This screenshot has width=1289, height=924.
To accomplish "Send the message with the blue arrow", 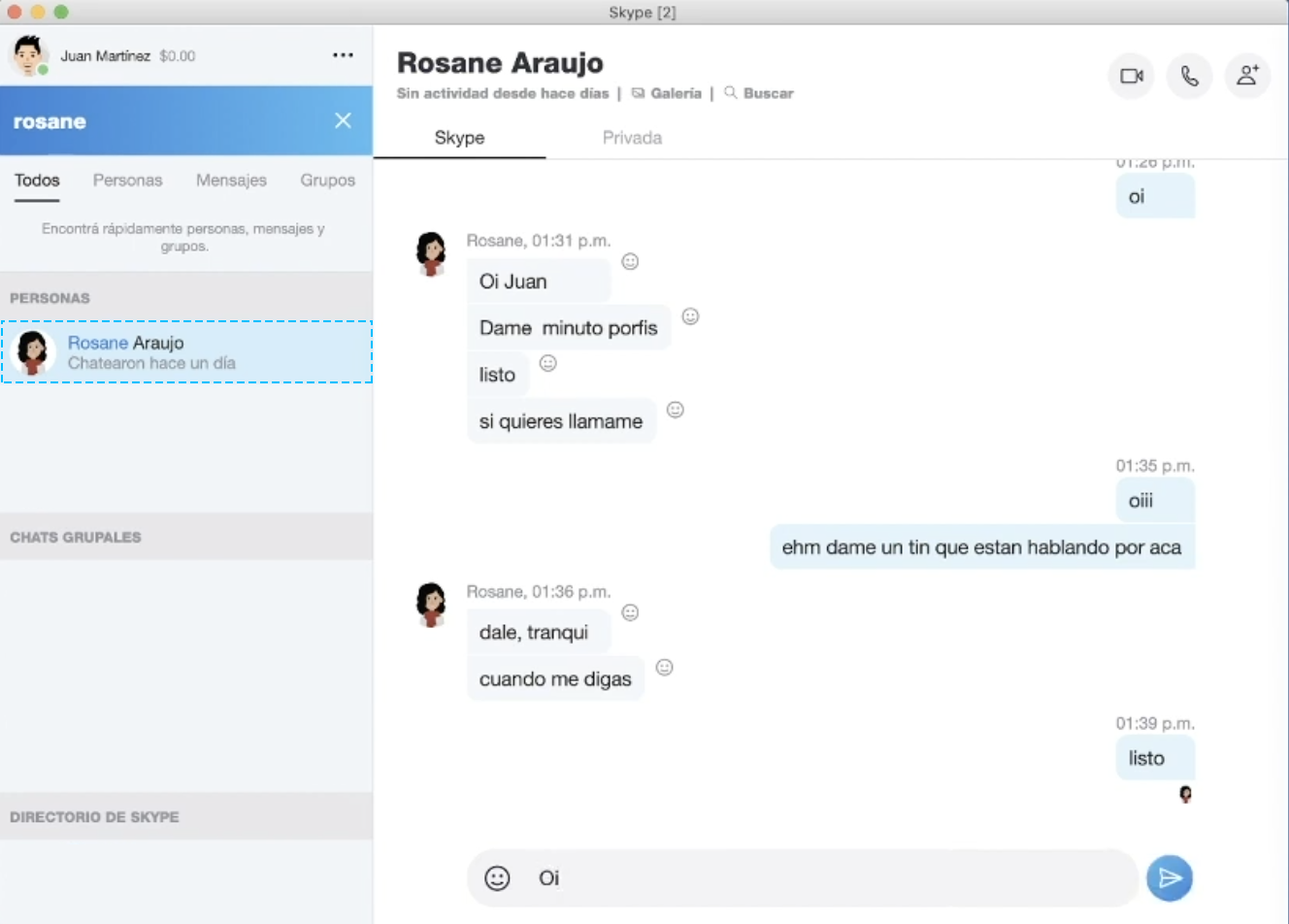I will coord(1170,878).
